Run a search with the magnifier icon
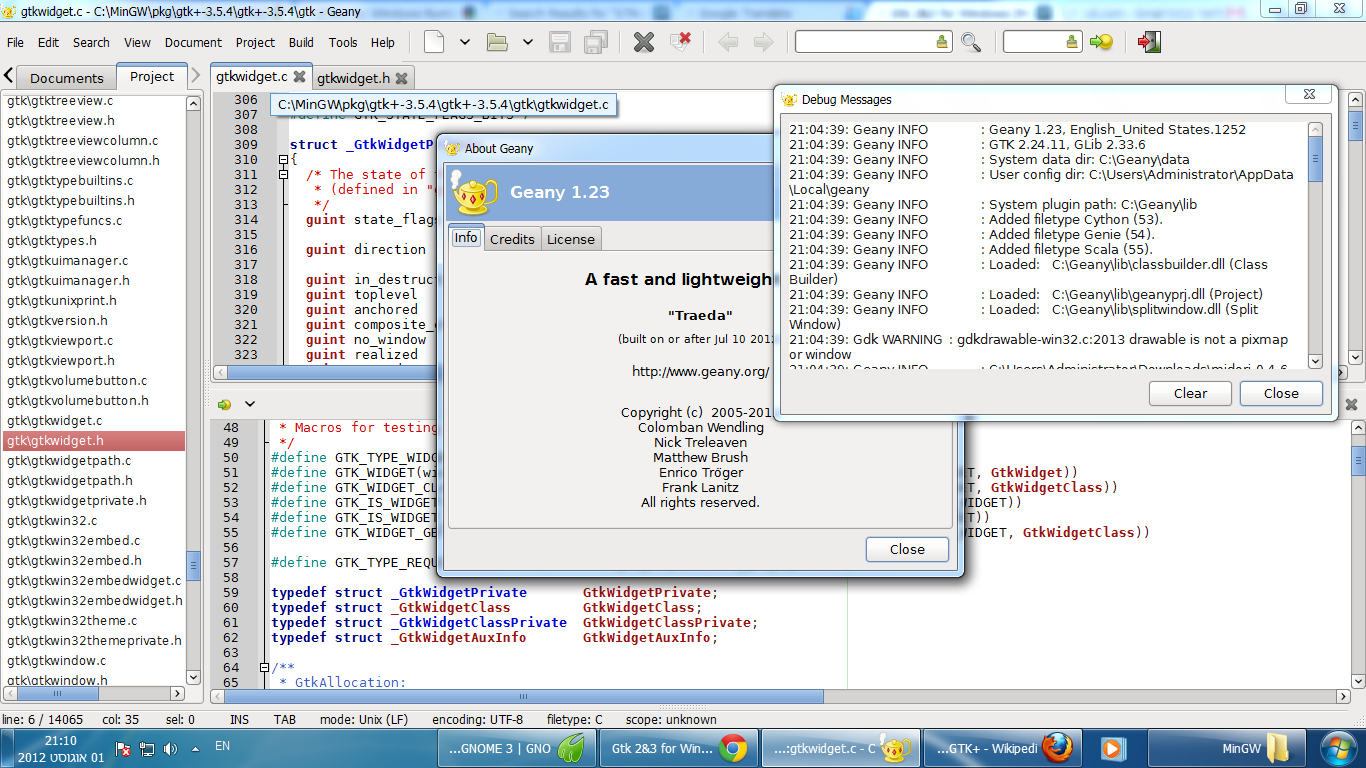Image resolution: width=1366 pixels, height=768 pixels. 968,42
